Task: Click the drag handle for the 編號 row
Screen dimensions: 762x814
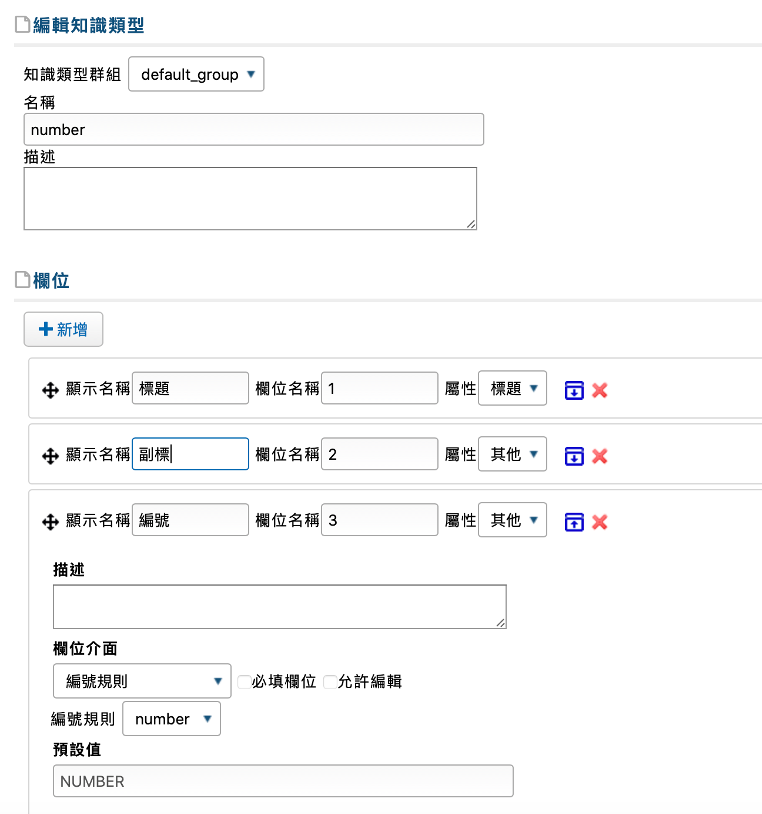Action: click(x=49, y=522)
